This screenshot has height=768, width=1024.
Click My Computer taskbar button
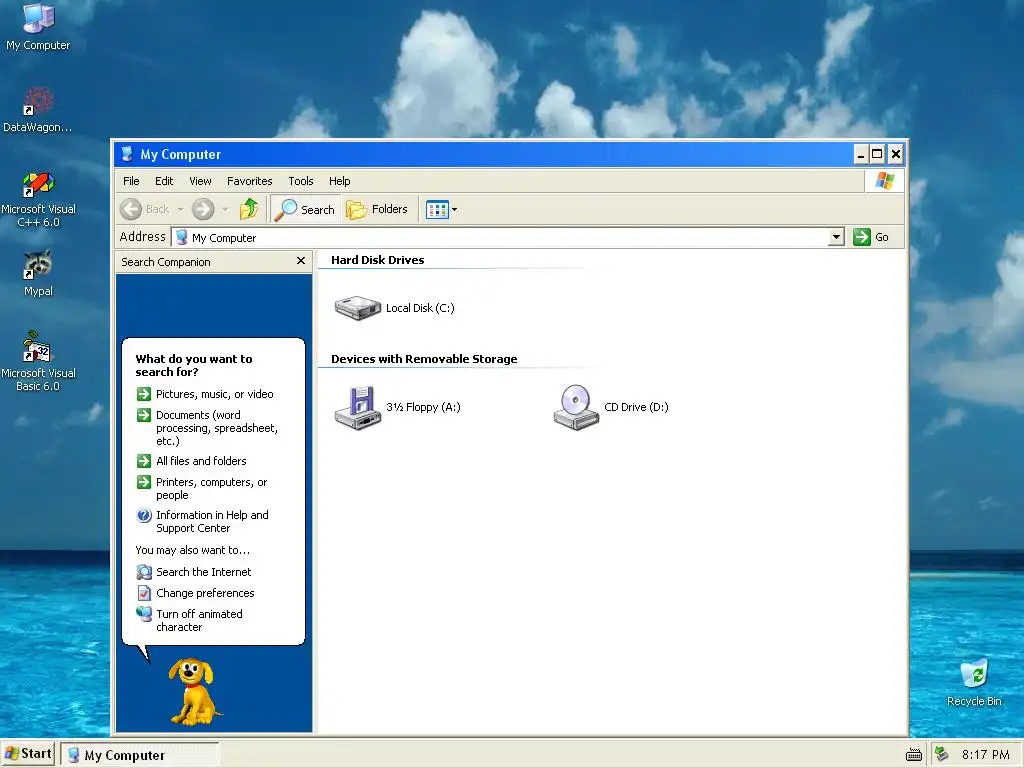[x=140, y=755]
